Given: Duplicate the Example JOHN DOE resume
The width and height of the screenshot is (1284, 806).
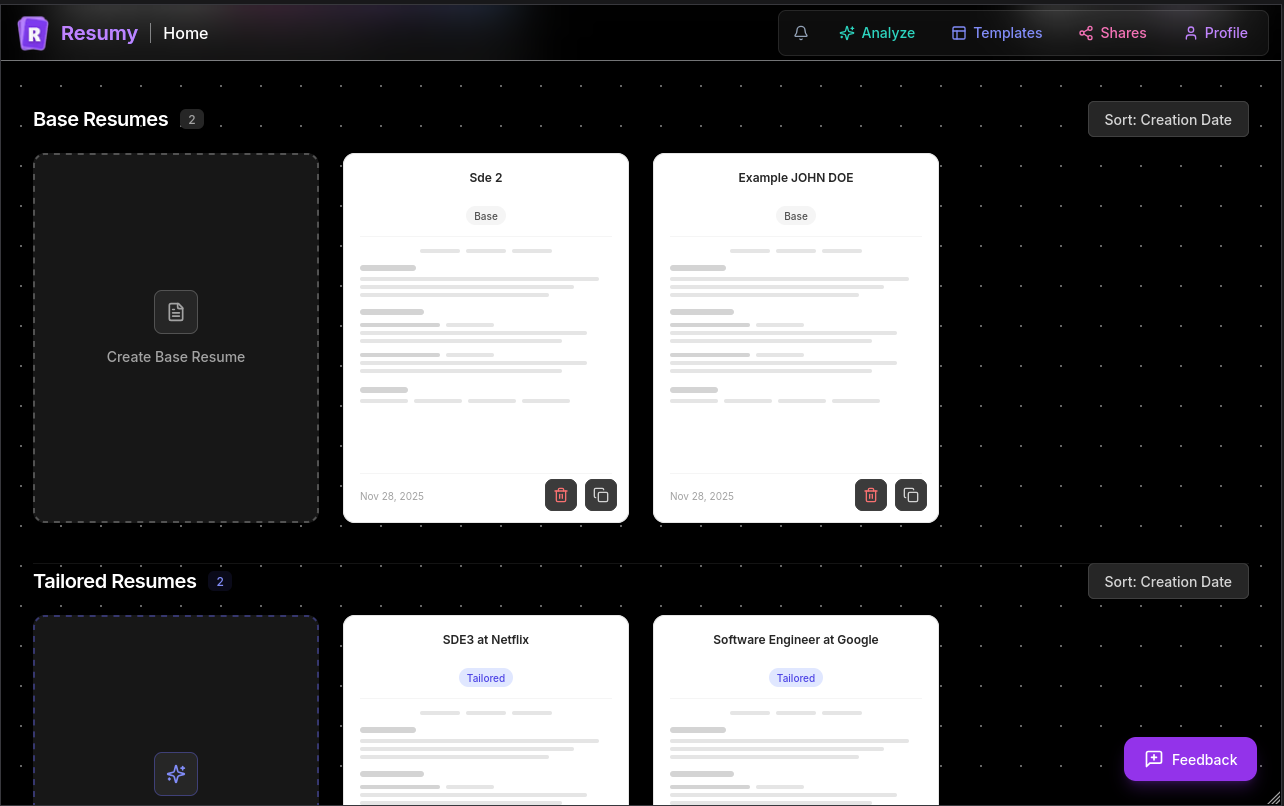Looking at the screenshot, I should click(911, 495).
